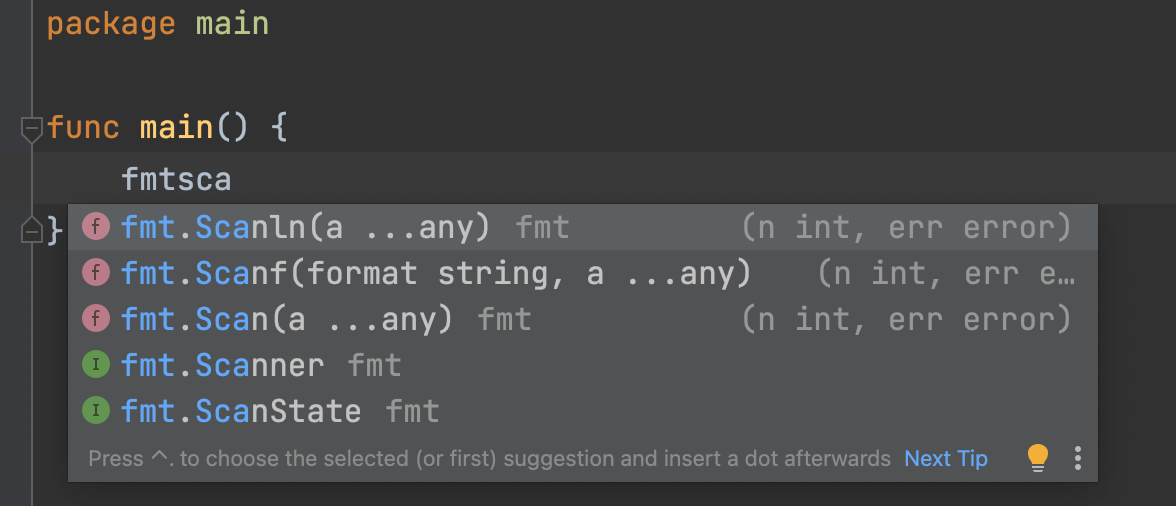Click the function icon beside fmt.Scanf
The image size is (1176, 506).
tap(95, 273)
